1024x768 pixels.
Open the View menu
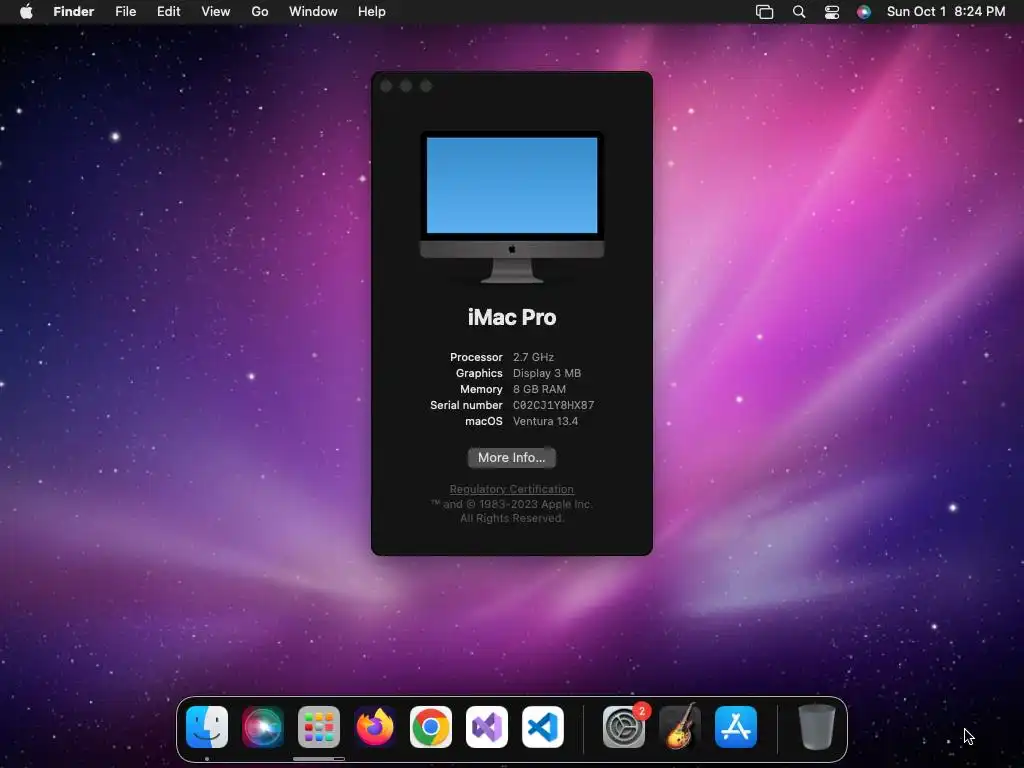click(x=216, y=12)
